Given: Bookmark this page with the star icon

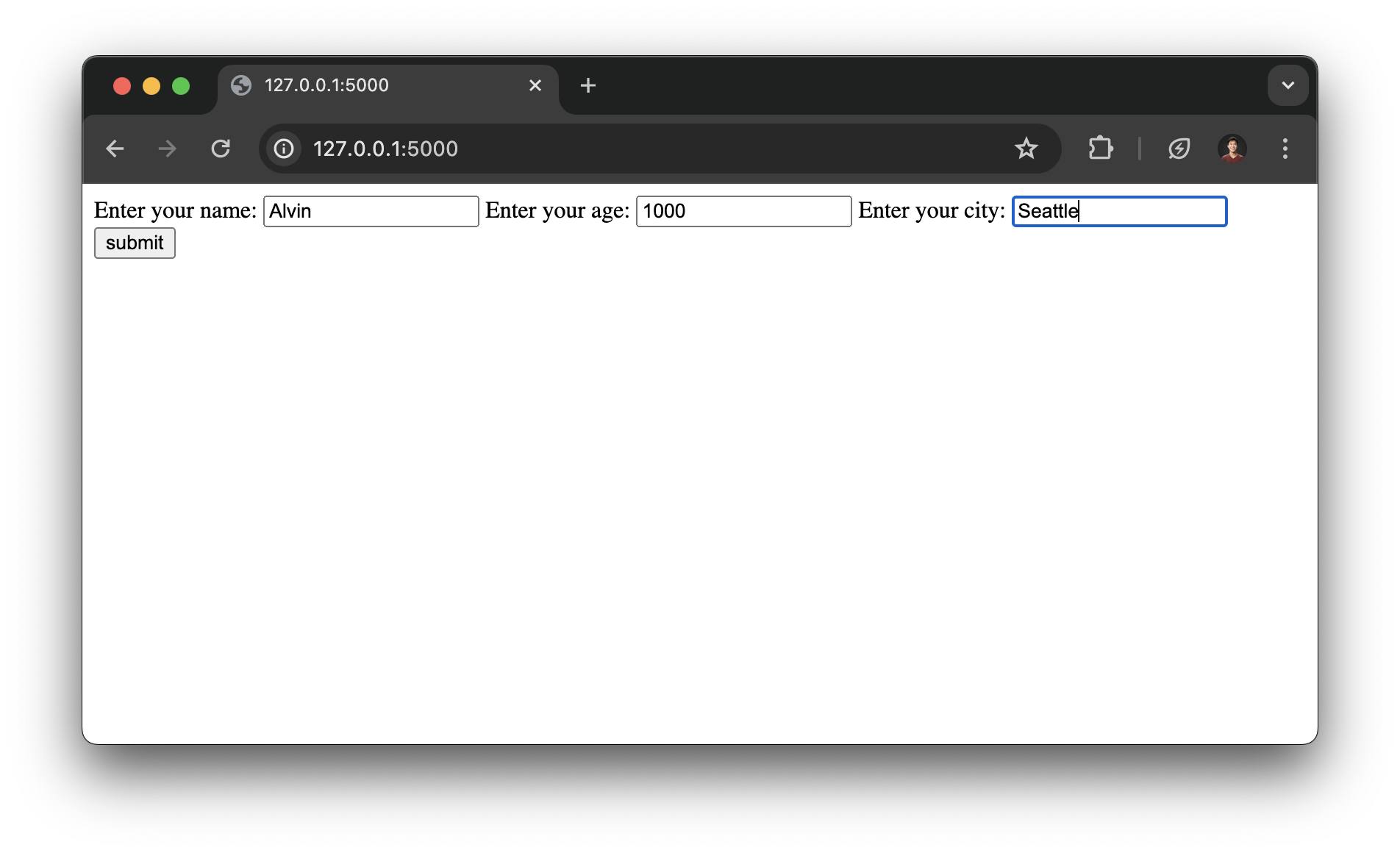Looking at the screenshot, I should pos(1026,149).
